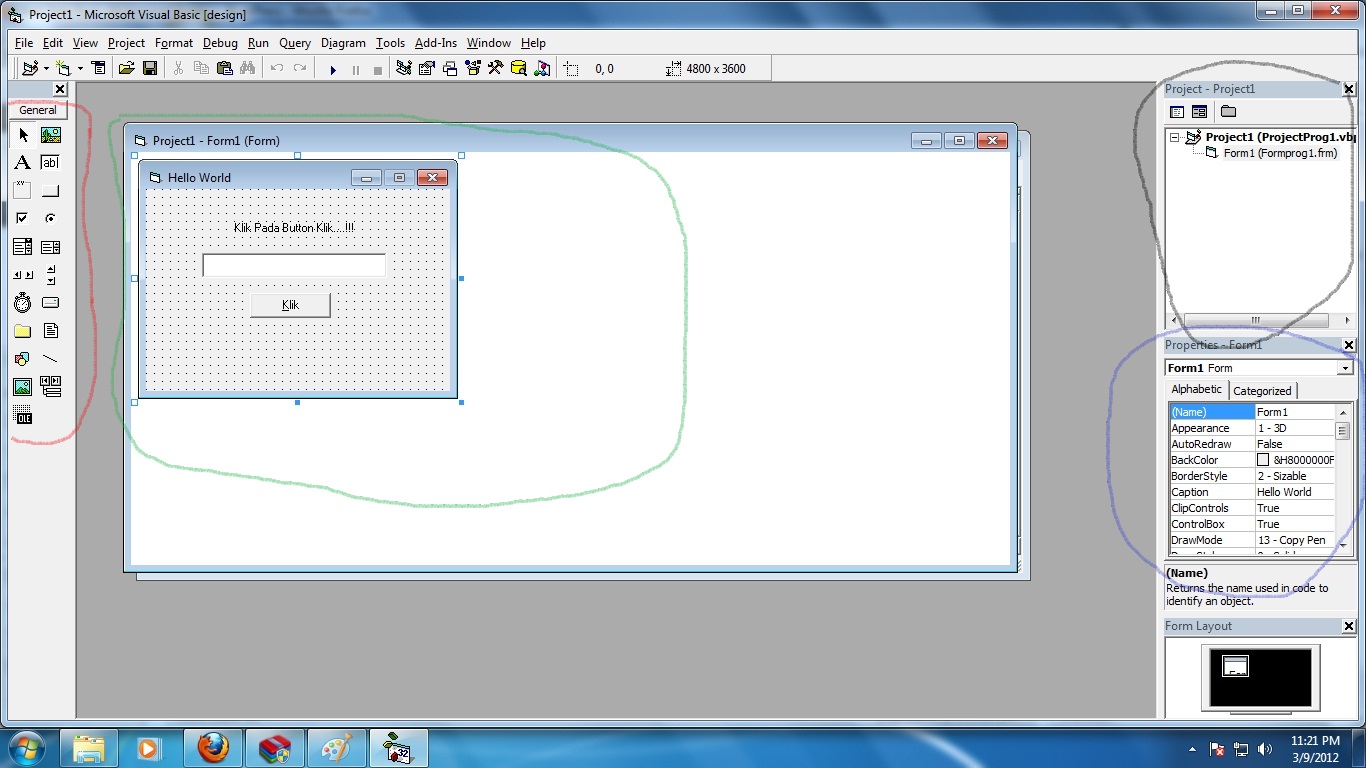
Task: Open the Object Browser toolbar icon
Action: coord(472,68)
